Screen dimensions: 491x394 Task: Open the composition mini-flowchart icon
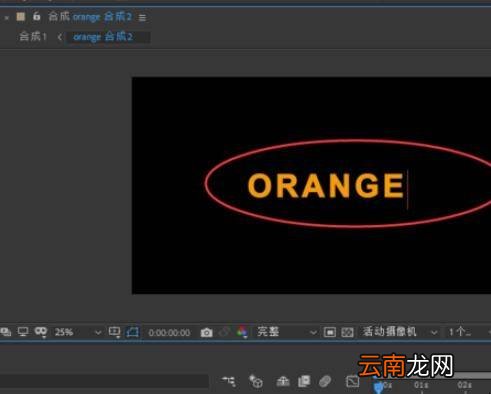click(x=229, y=381)
